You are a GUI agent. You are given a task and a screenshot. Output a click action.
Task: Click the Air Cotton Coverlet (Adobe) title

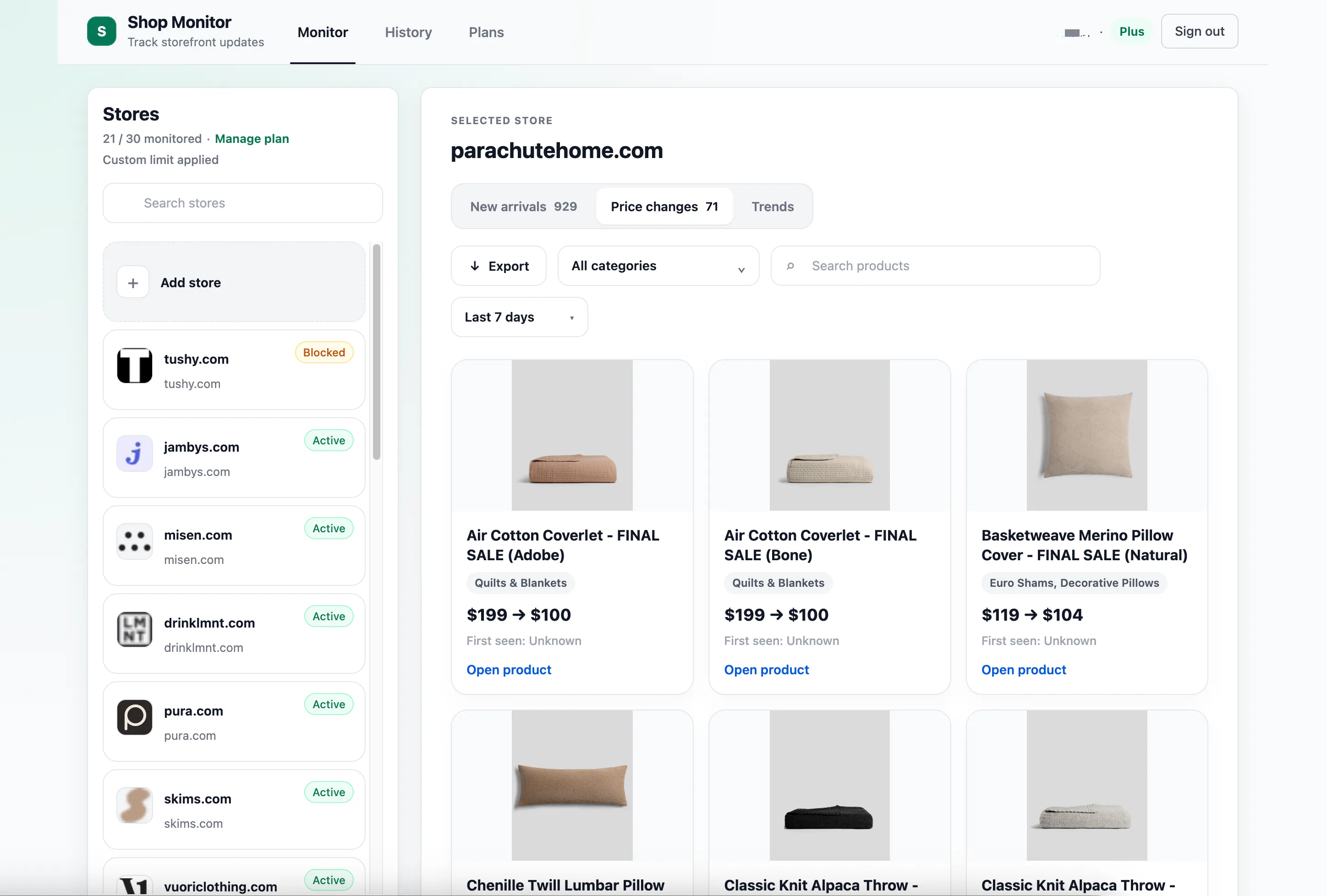click(563, 545)
